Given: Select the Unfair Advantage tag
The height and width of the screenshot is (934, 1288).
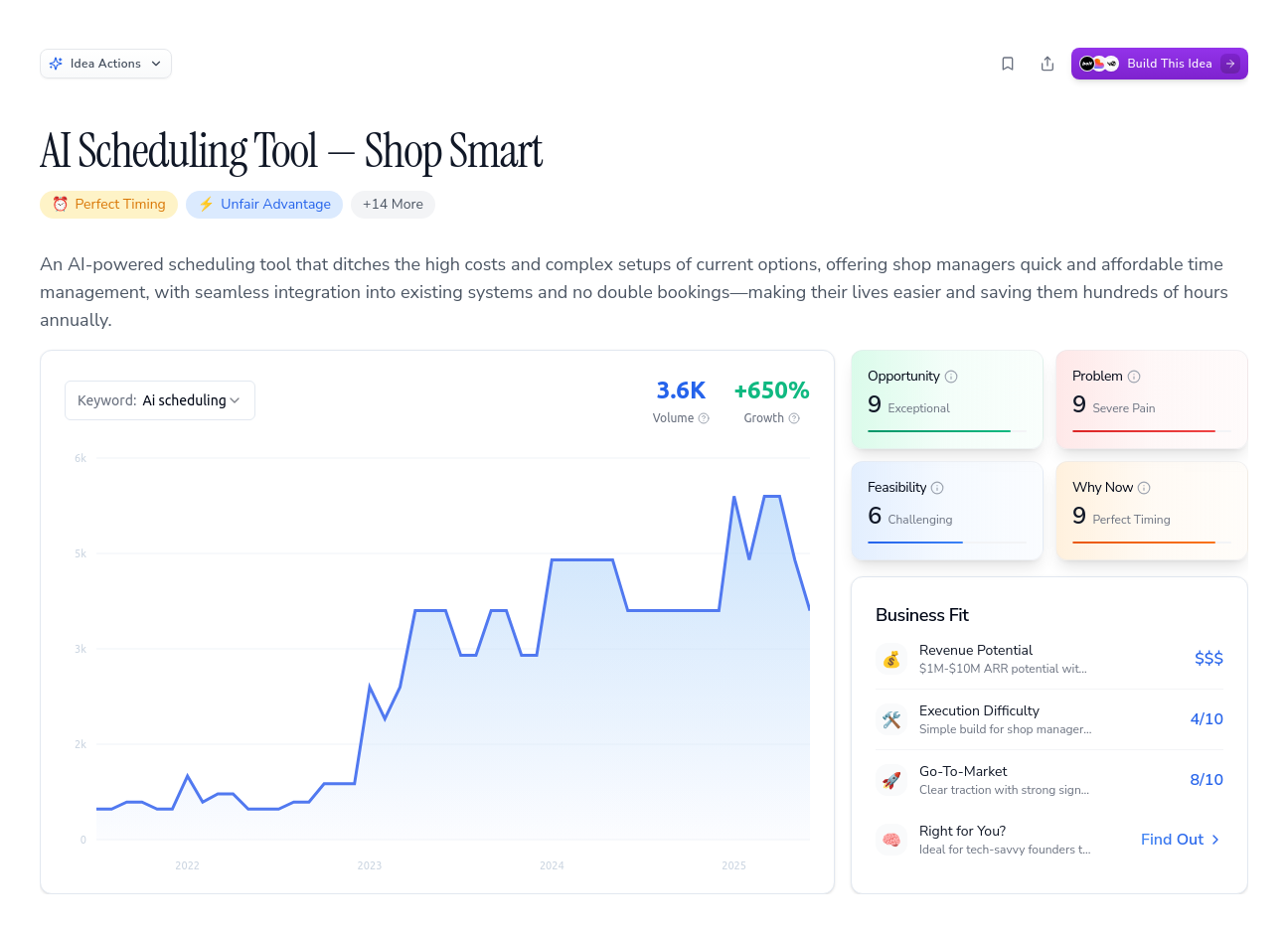Looking at the screenshot, I should coord(264,205).
